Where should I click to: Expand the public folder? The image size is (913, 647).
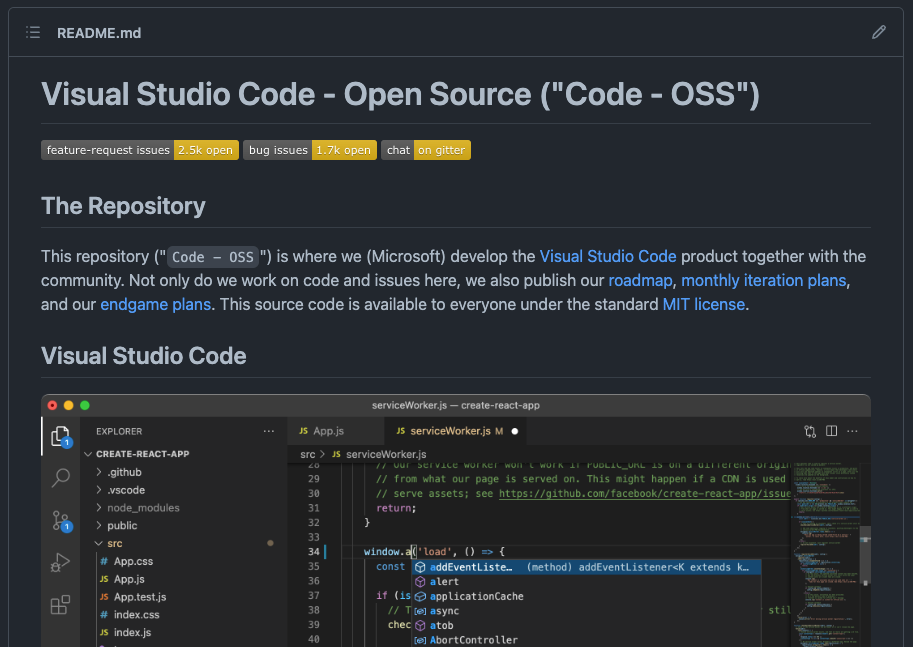click(122, 525)
